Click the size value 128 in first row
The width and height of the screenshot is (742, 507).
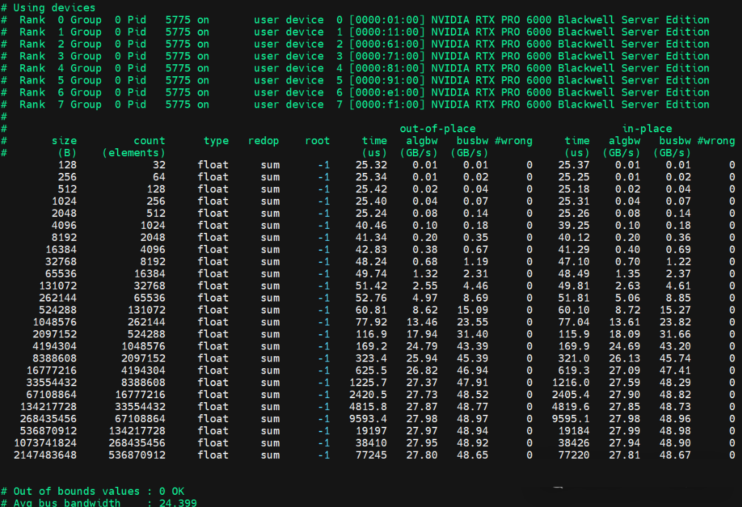click(67, 165)
